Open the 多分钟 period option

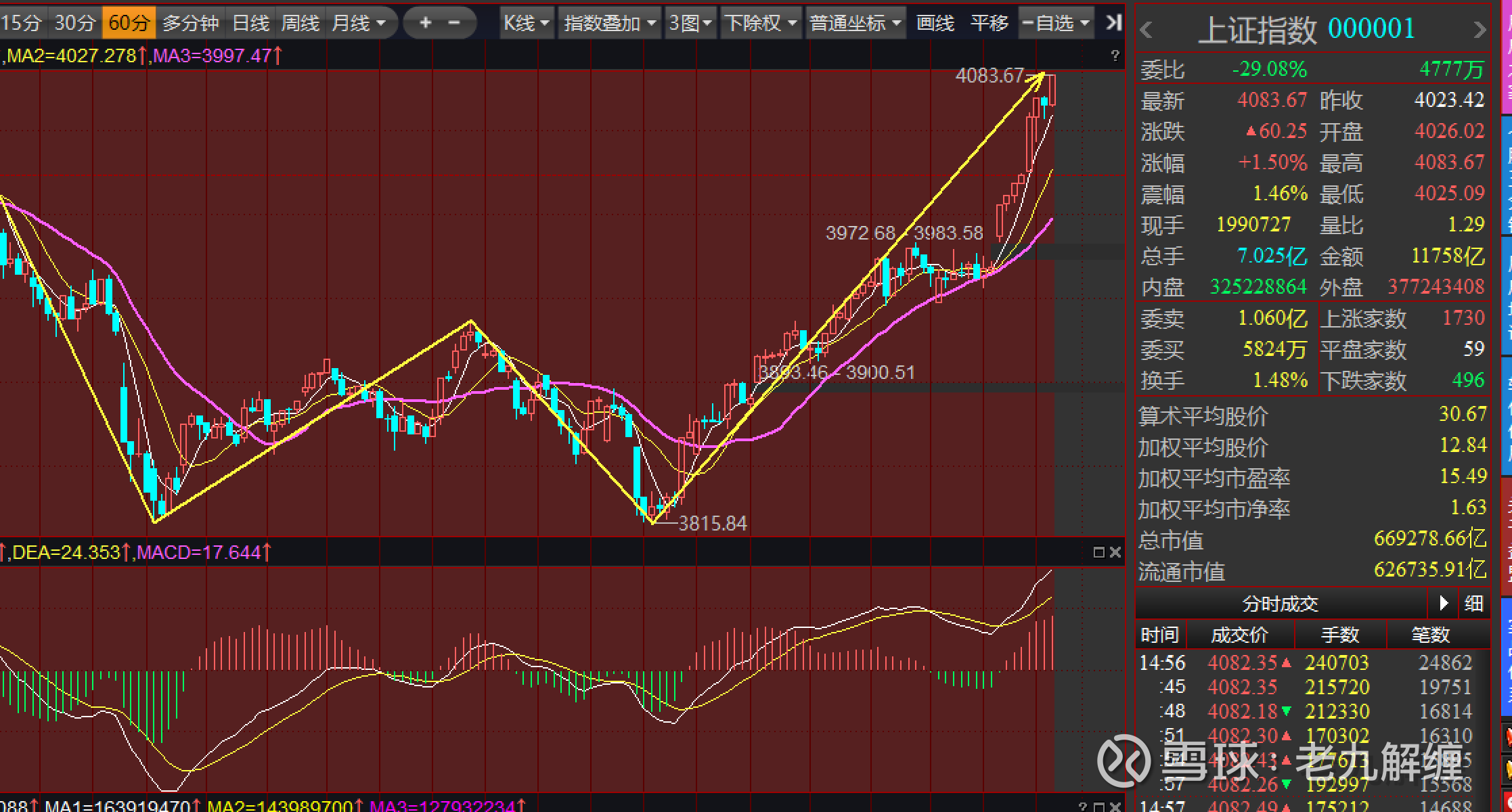(x=190, y=23)
